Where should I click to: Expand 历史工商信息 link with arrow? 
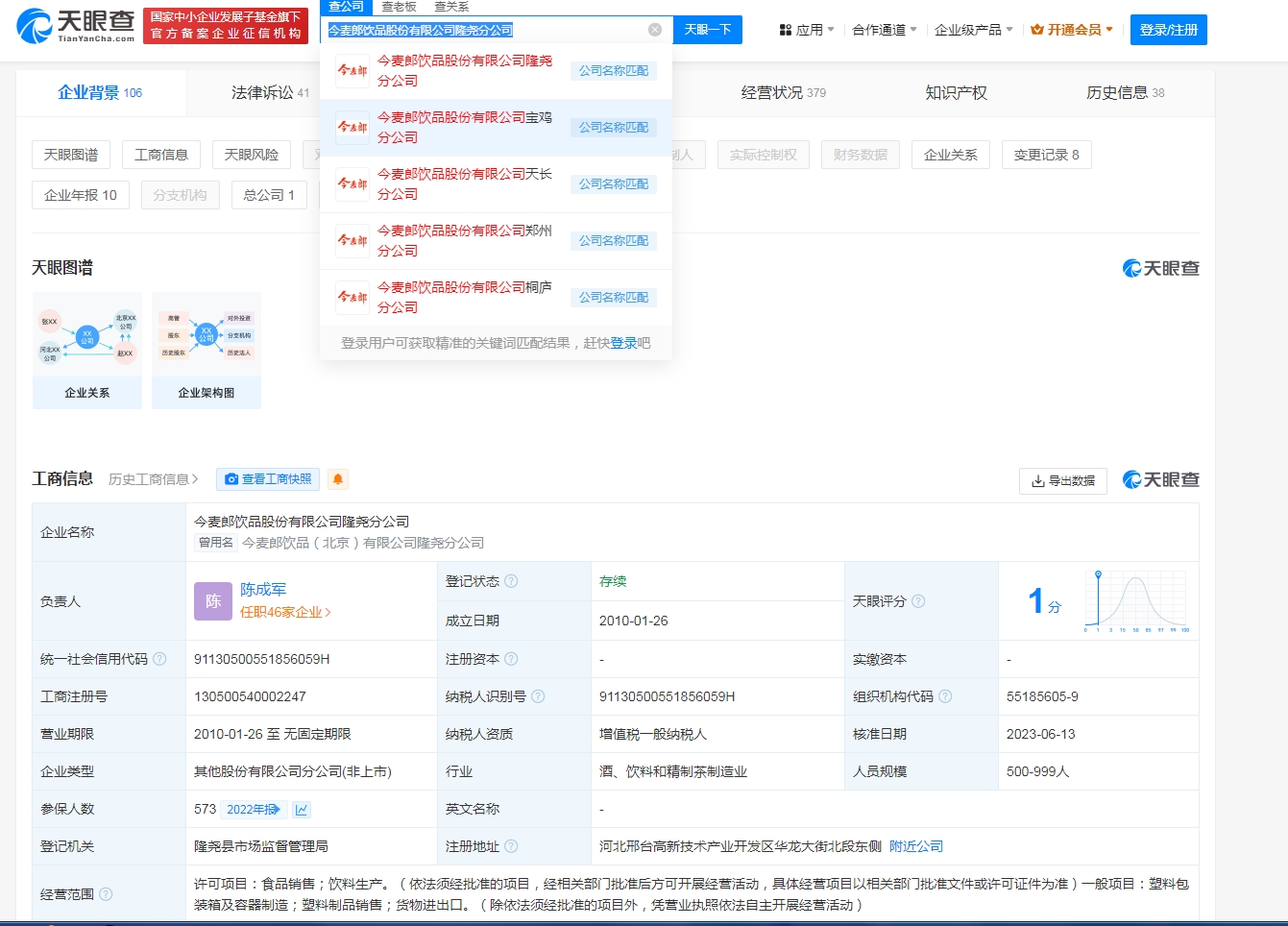pyautogui.click(x=154, y=479)
